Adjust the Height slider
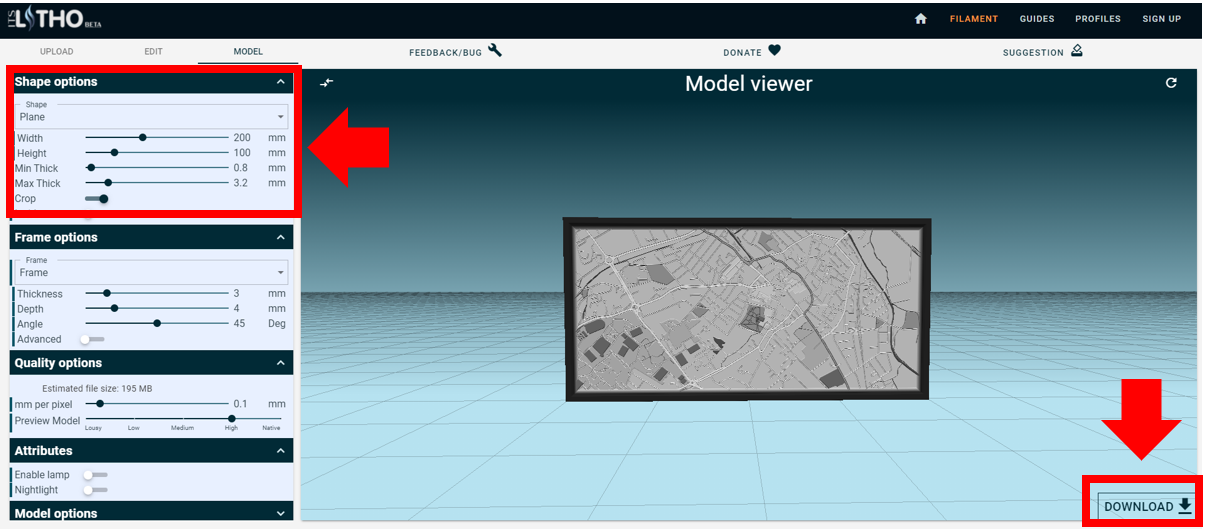This screenshot has width=1205, height=529. pos(157,153)
